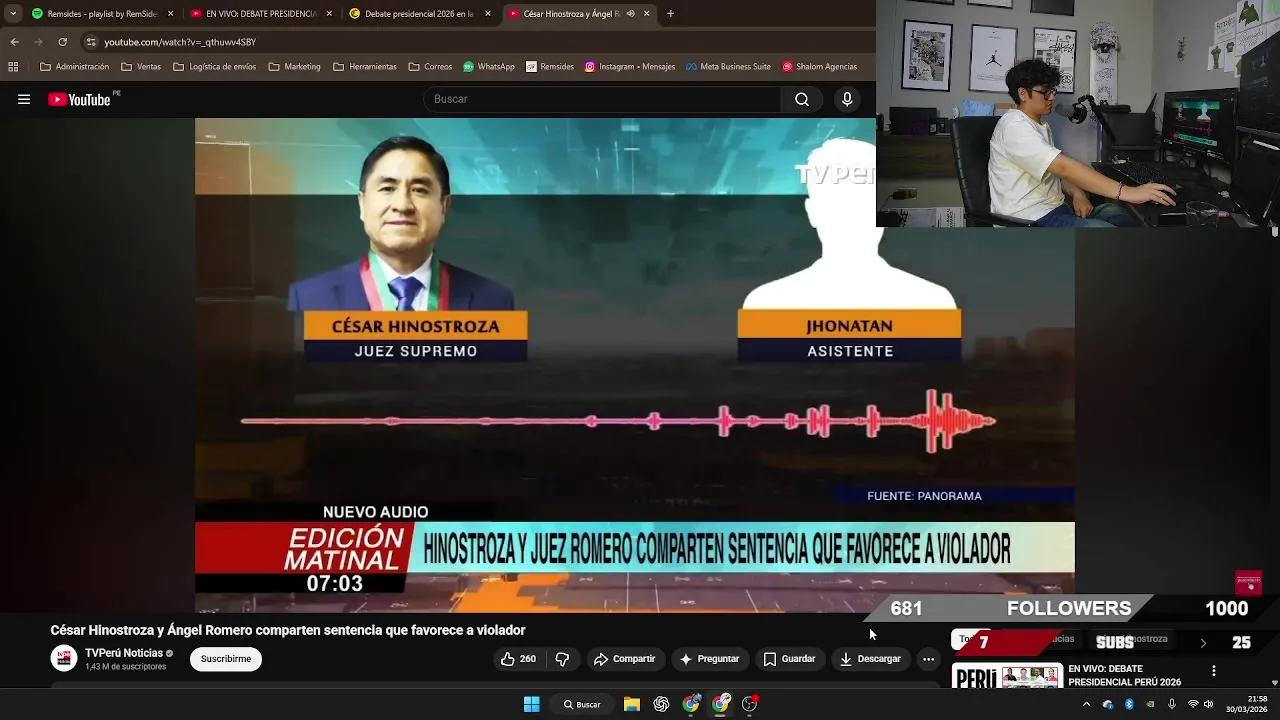Activate voice search microphone icon
The image size is (1280, 720).
(x=847, y=99)
